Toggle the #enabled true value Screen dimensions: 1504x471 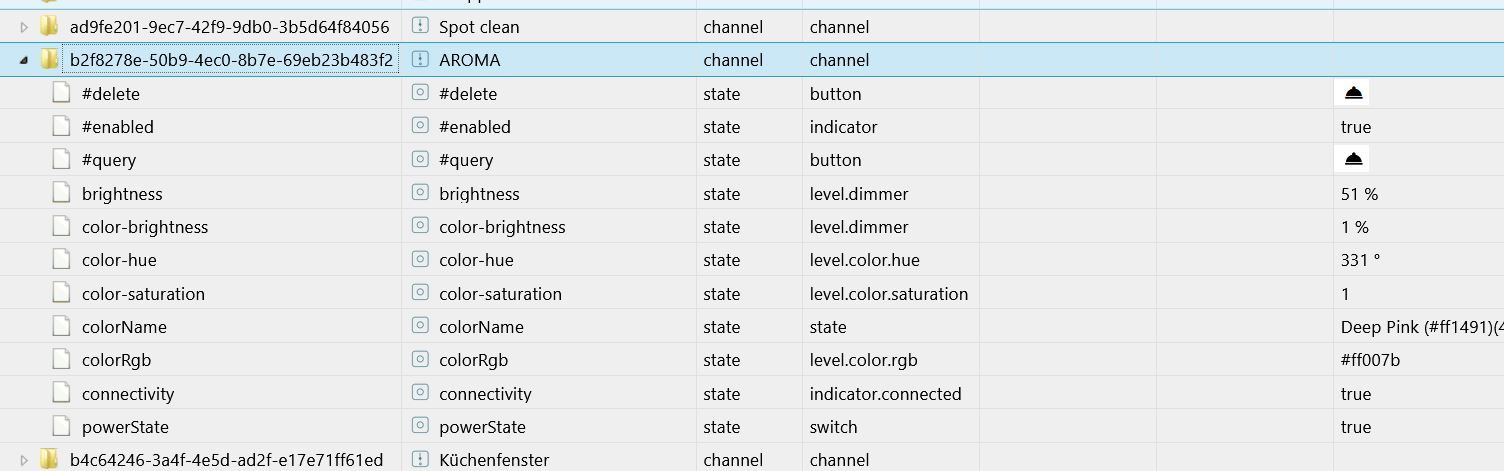pyautogui.click(x=1355, y=127)
